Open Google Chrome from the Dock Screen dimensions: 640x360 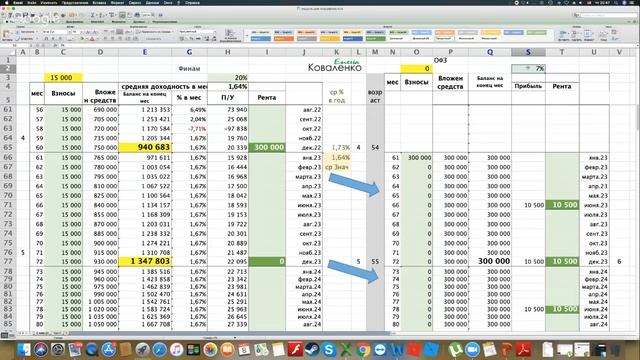click(x=362, y=350)
